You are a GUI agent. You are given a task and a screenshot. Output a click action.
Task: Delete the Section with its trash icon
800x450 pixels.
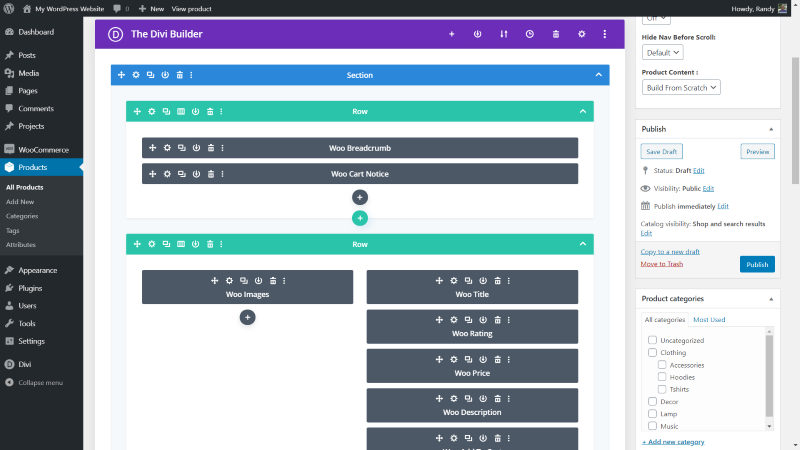click(180, 75)
